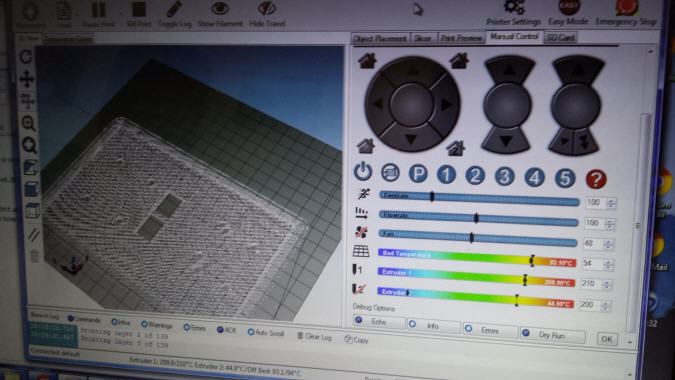This screenshot has width=675, height=380.
Task: Move X axis left with pad left arrow
Action: click(378, 104)
